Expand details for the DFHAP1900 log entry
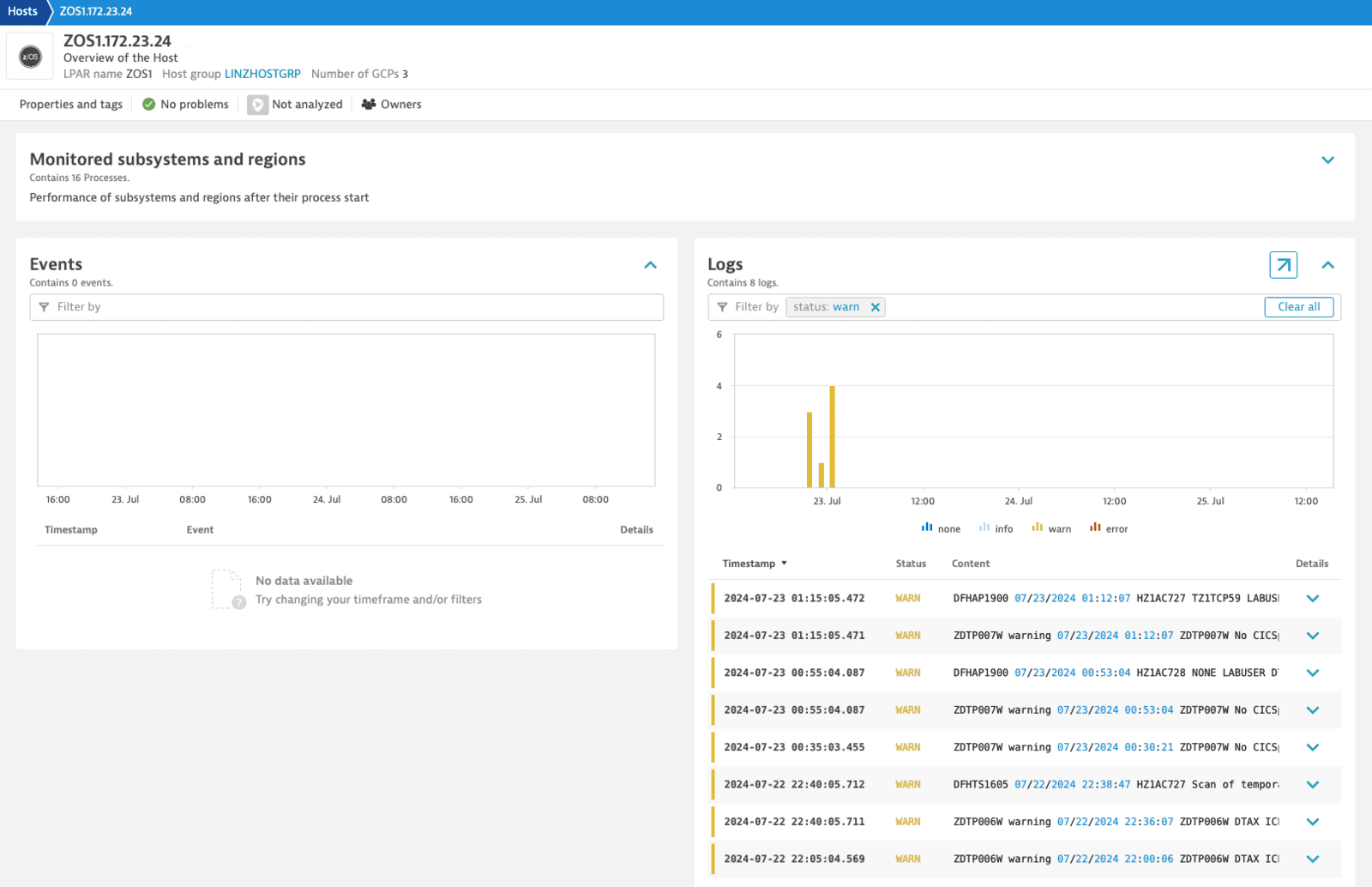 (x=1313, y=599)
